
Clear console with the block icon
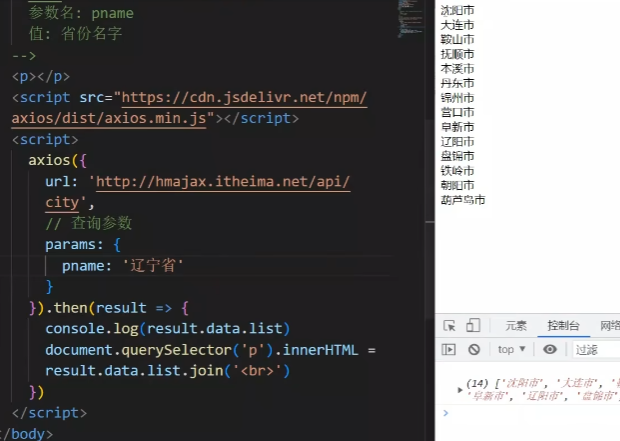474,350
